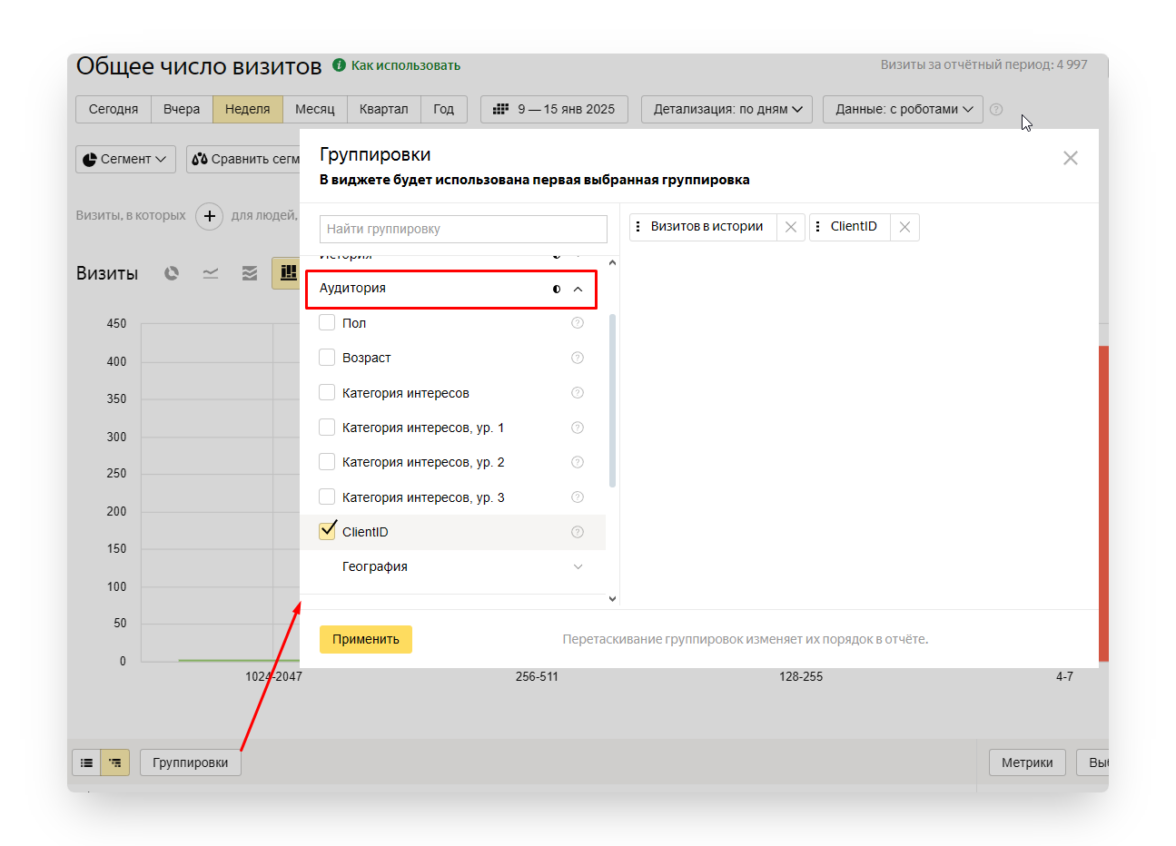
Task: Select the 'Сегодня' period tab
Action: coord(113,109)
